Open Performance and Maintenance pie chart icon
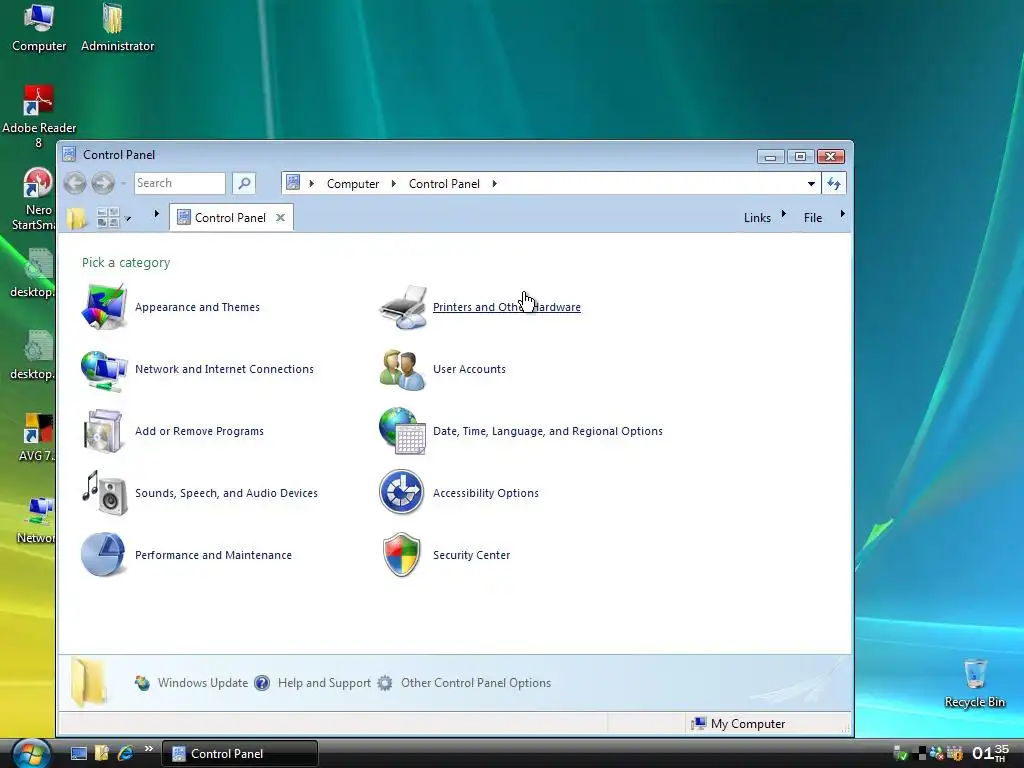 [103, 554]
